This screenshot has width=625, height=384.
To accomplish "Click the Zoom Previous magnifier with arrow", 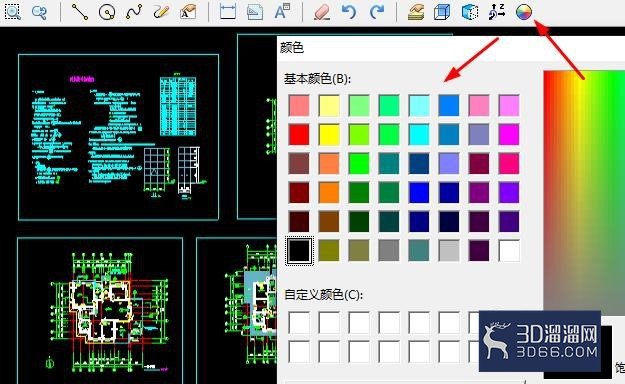I will [39, 12].
